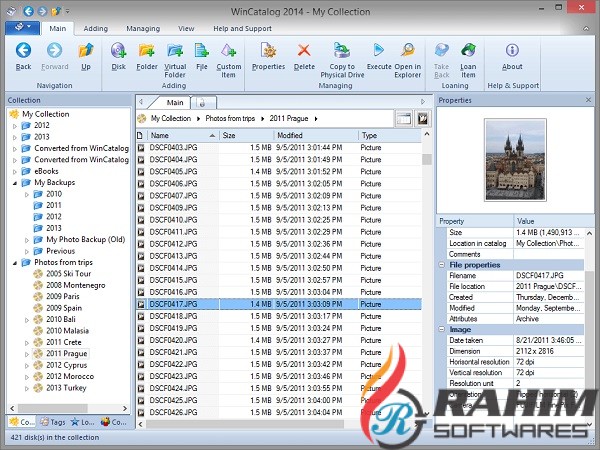Switch to the Managing ribbon tab
The width and height of the screenshot is (600, 450).
(143, 30)
